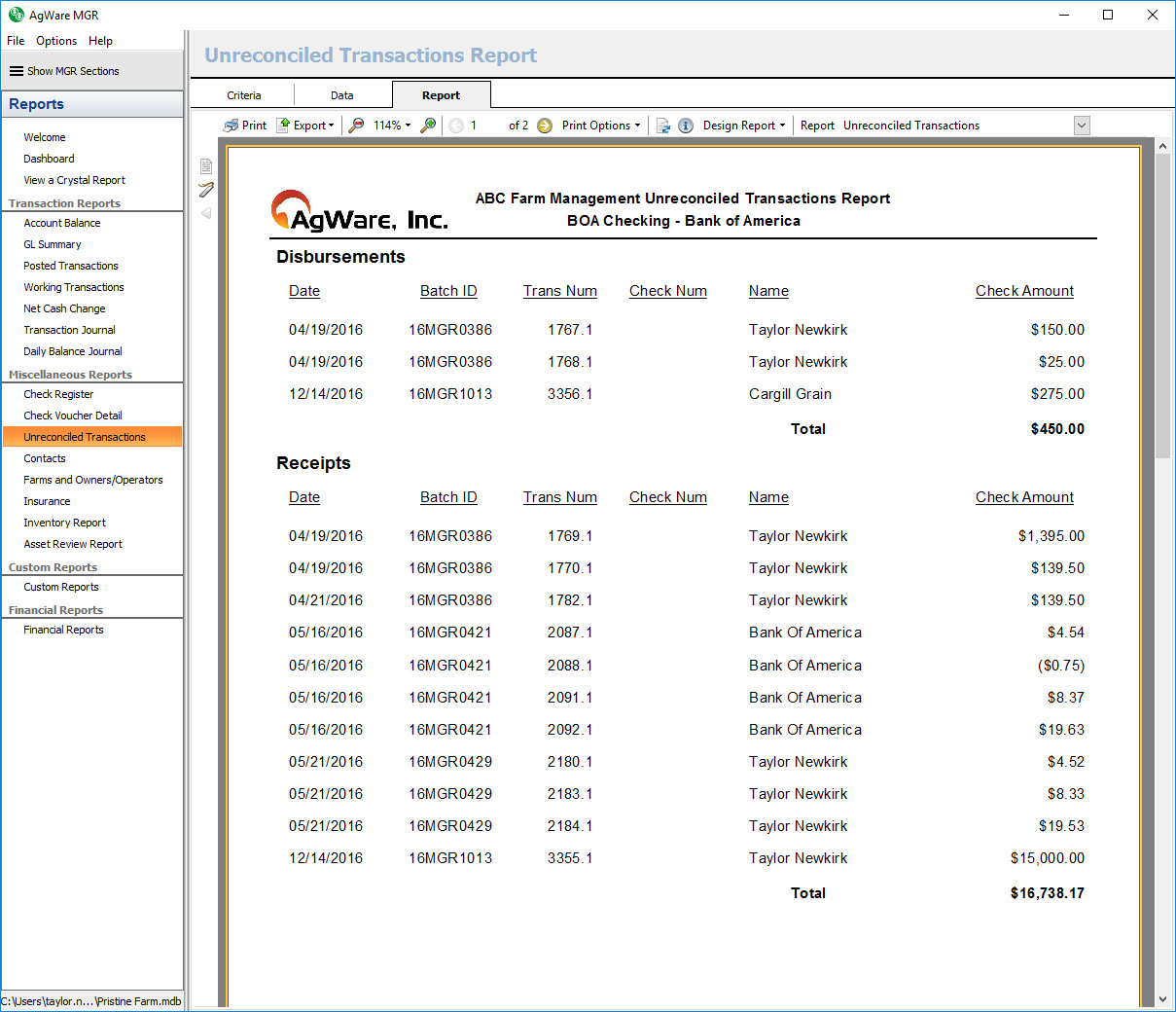Image resolution: width=1176 pixels, height=1012 pixels.
Task: Go to the next report page
Action: [x=545, y=126]
